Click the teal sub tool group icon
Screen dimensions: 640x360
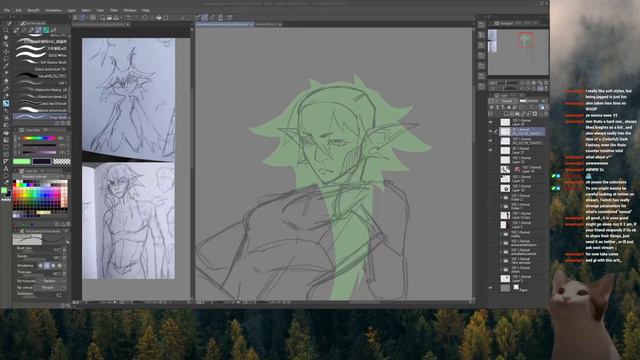click(46, 30)
